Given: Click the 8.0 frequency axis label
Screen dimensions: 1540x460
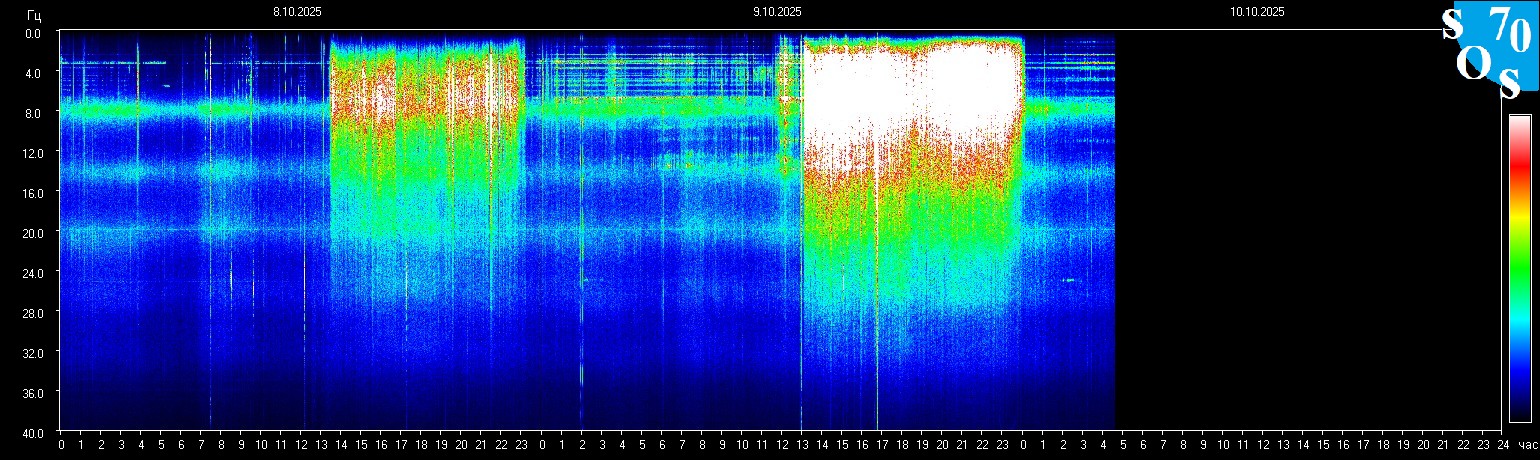Looking at the screenshot, I should click(x=33, y=113).
